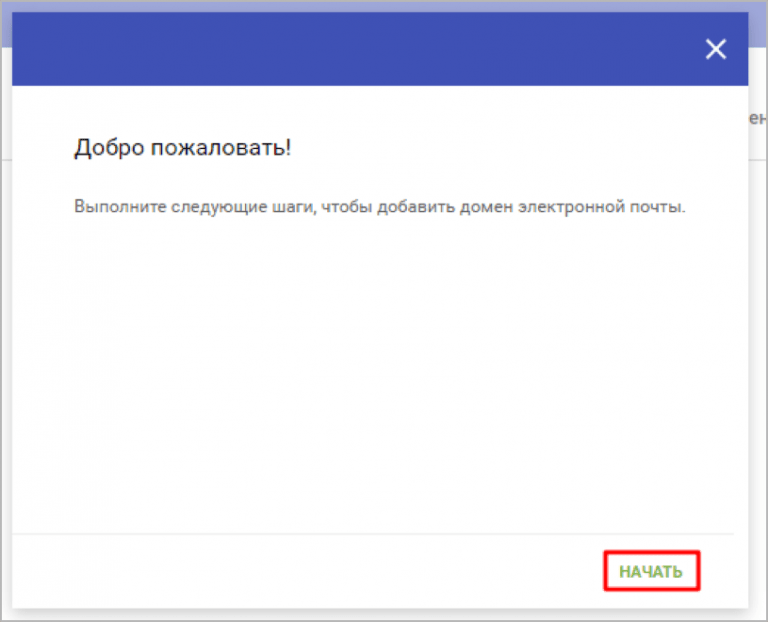Viewport: 768px width, 622px height.
Task: Click the partially hidden text behind the dialog
Action: click(x=757, y=118)
